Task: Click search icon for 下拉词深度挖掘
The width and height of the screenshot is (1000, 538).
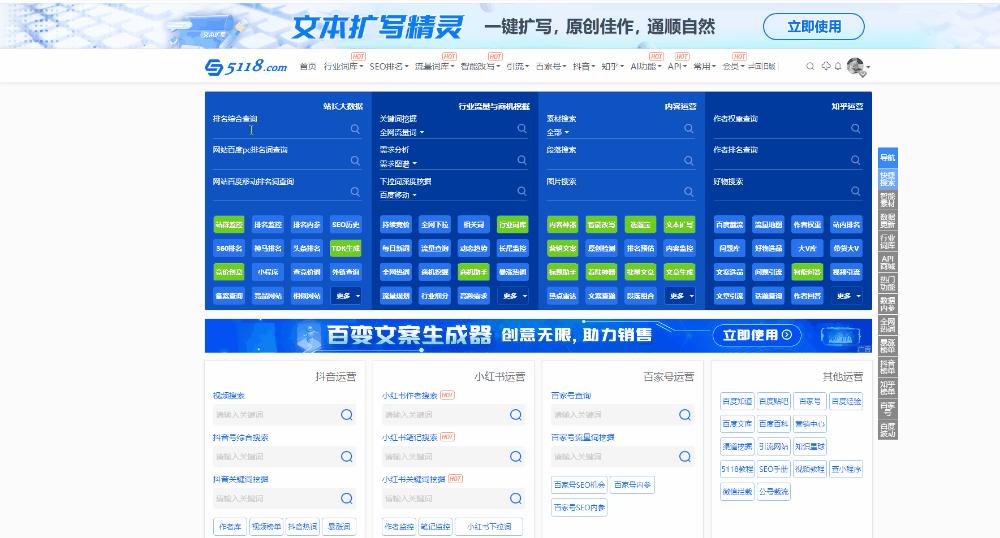Action: point(522,191)
